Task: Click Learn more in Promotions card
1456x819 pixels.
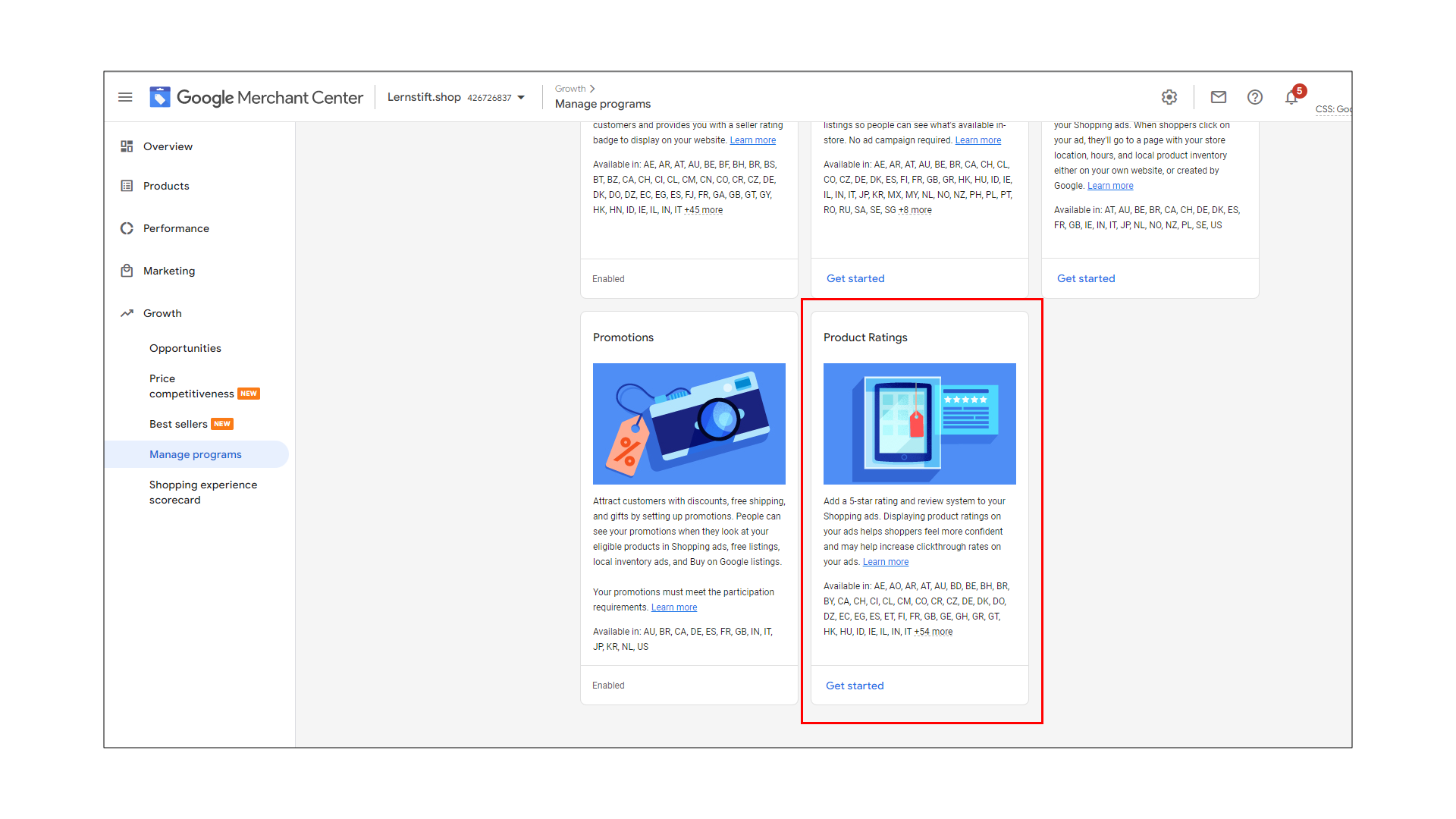Action: pos(674,607)
